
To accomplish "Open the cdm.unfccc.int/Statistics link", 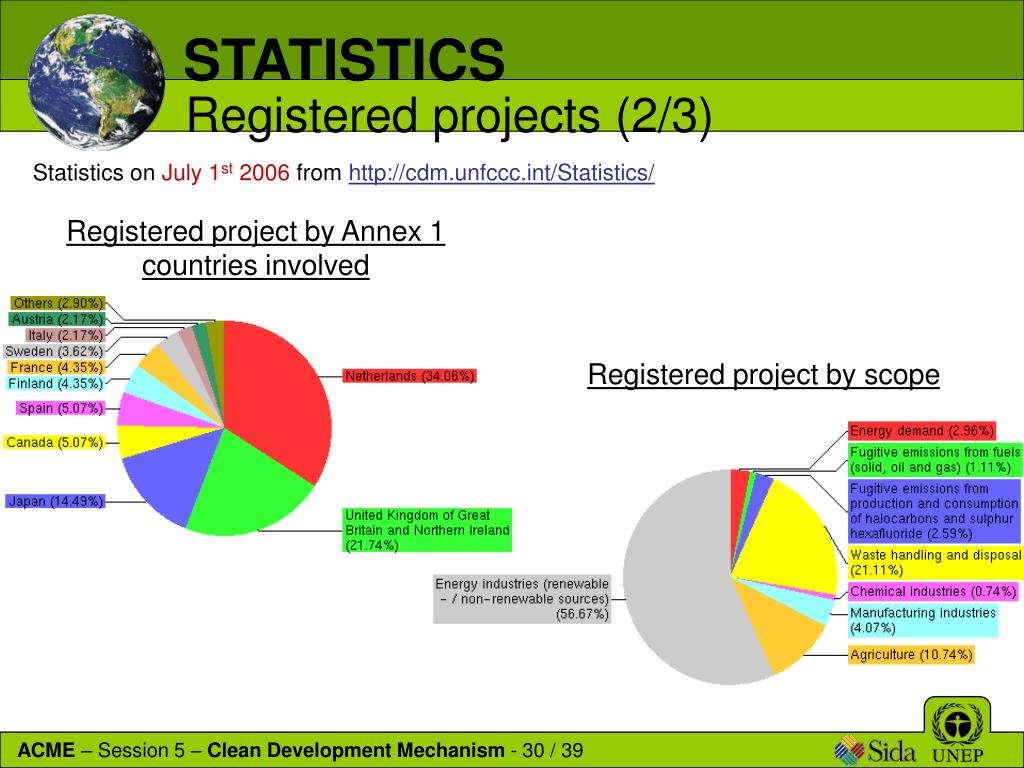I will pos(501,173).
